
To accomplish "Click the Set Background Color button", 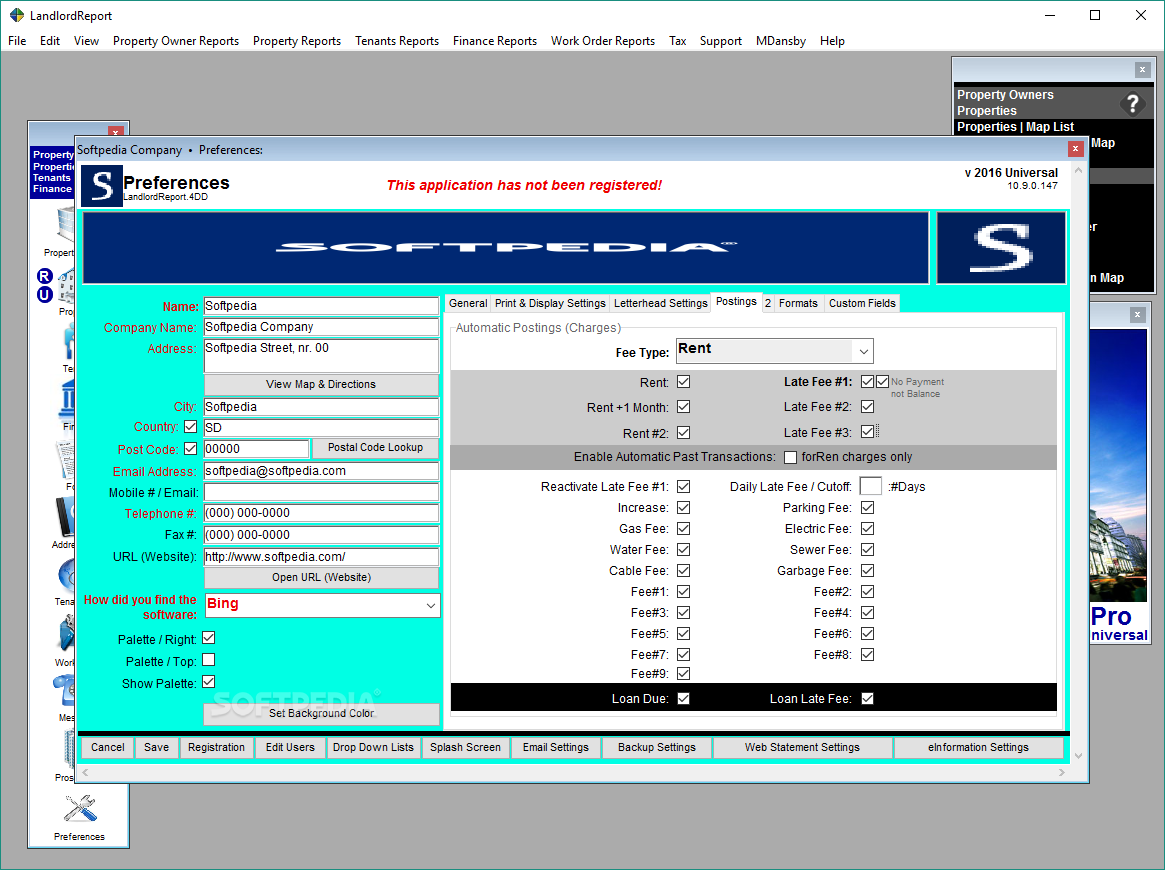I will (x=321, y=713).
